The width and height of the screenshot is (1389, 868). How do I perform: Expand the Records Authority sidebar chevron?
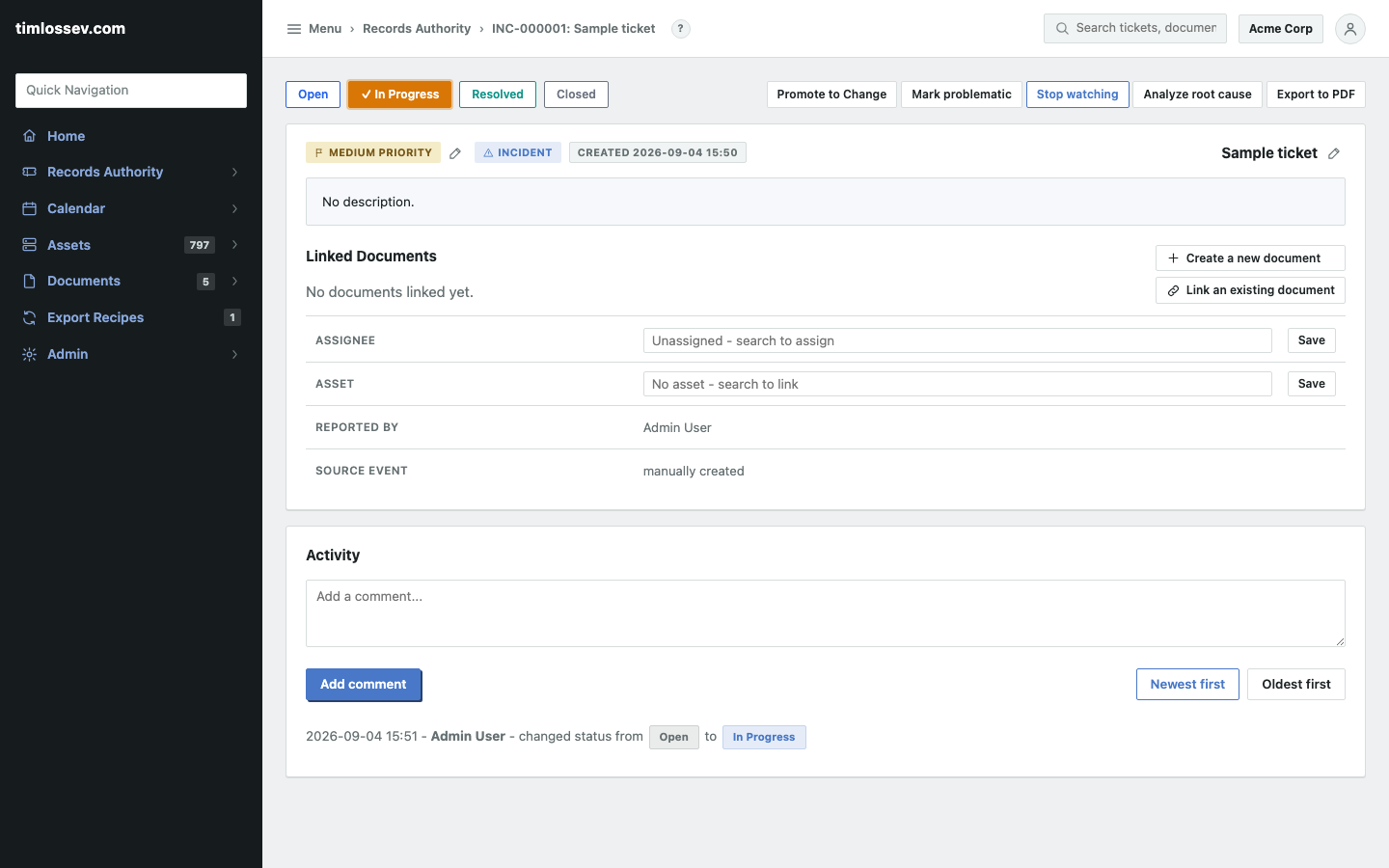pyautogui.click(x=234, y=172)
